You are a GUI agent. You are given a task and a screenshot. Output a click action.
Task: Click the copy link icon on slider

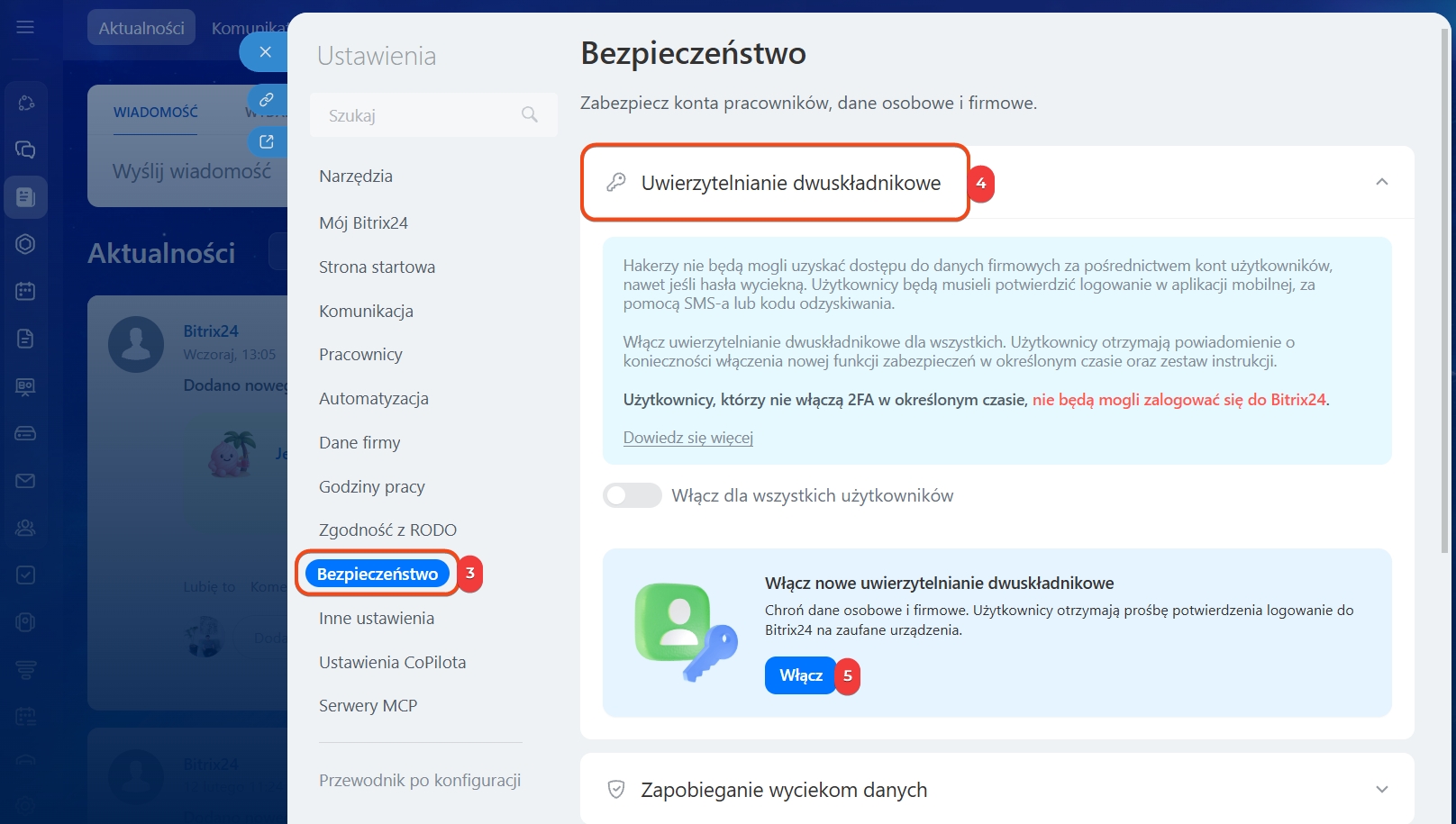pyautogui.click(x=267, y=99)
